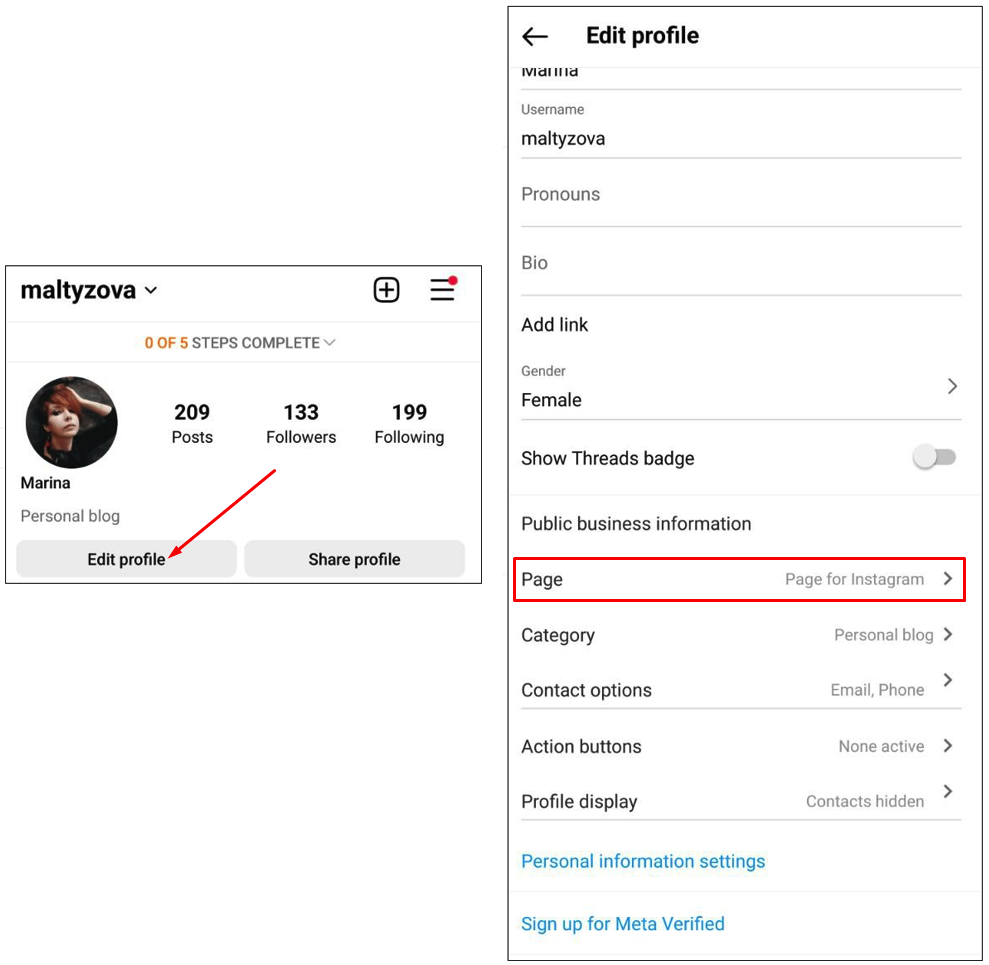Tap the Category chevron arrow
989x965 pixels.
pos(947,635)
